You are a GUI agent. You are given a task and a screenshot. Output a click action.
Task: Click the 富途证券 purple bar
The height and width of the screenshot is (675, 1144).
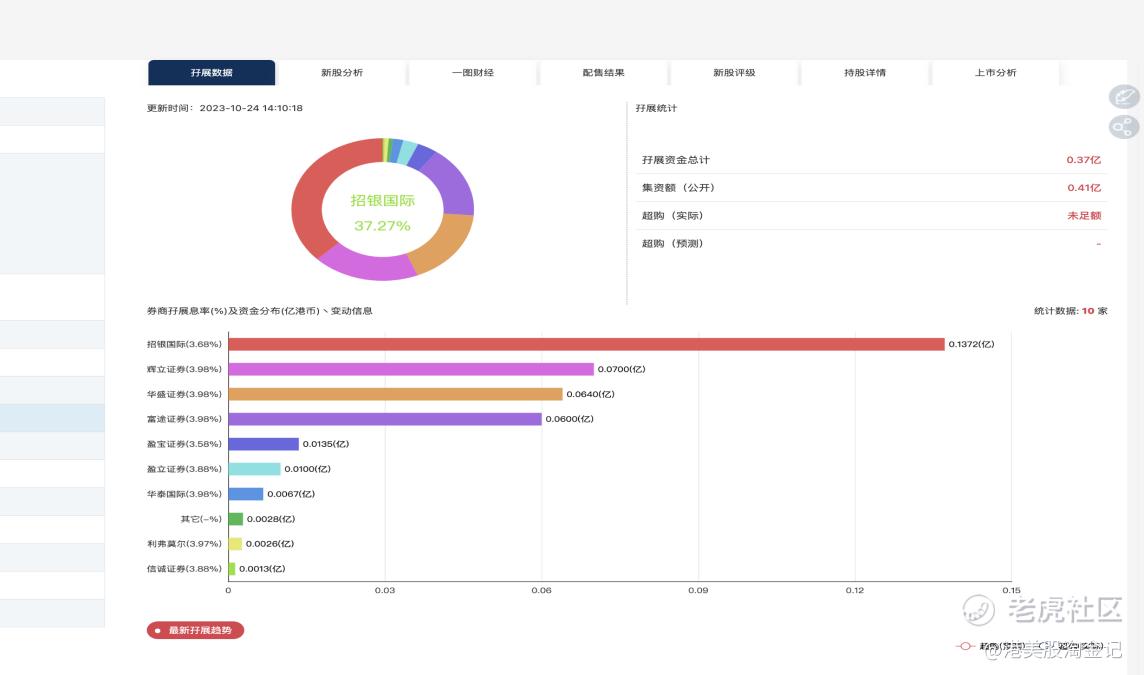(x=385, y=419)
